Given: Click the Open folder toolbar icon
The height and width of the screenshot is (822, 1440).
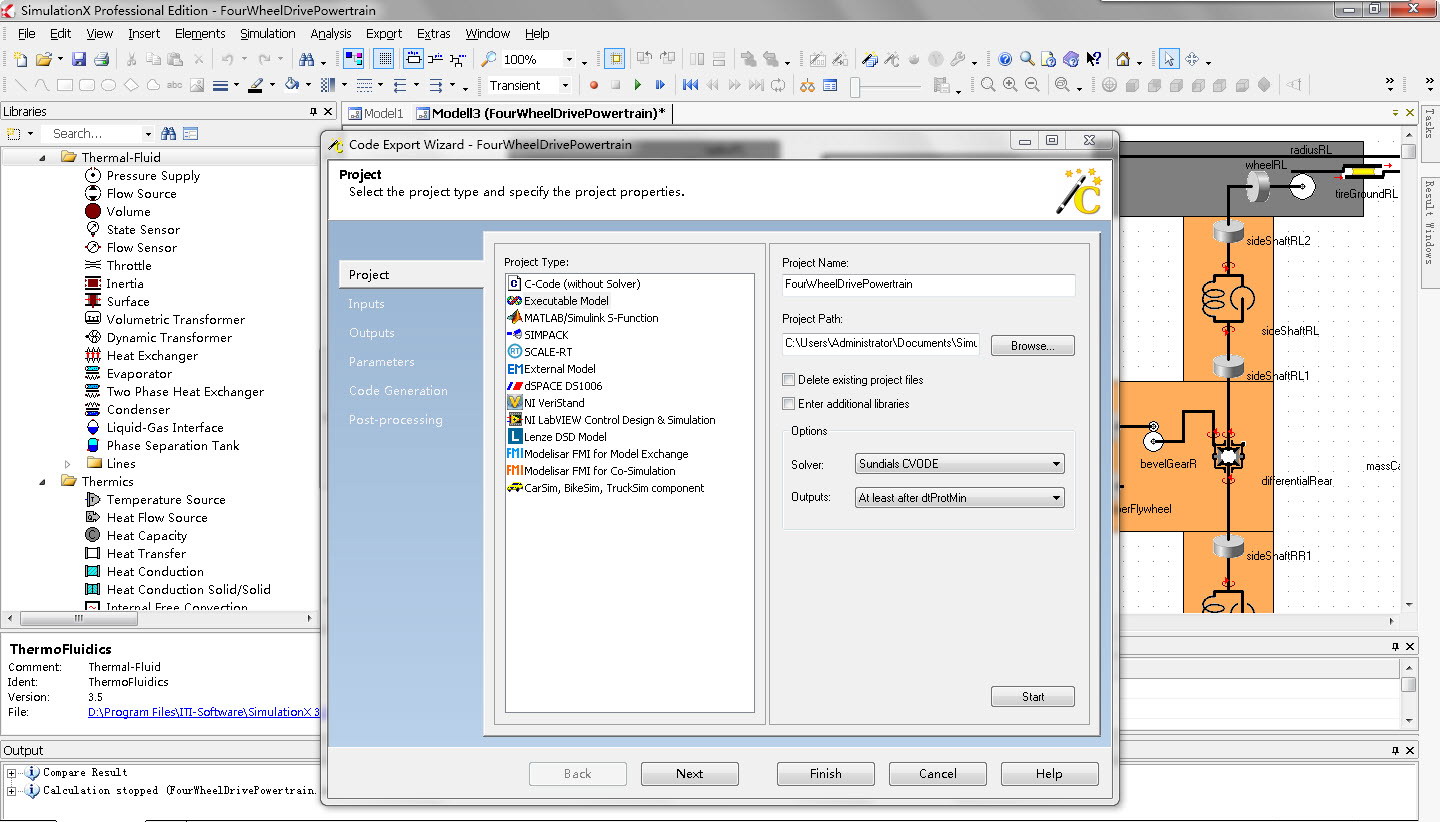Looking at the screenshot, I should [x=43, y=60].
